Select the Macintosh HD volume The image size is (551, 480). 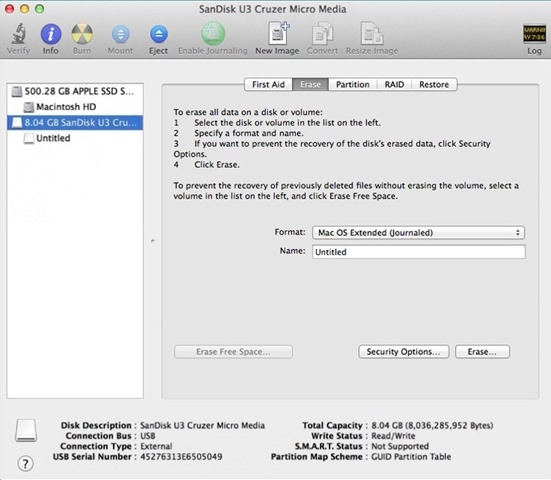[x=75, y=107]
